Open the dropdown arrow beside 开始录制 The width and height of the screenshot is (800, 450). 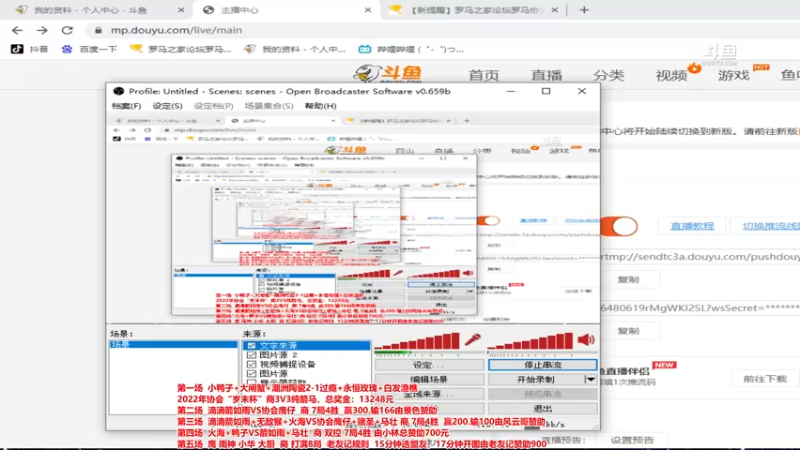click(590, 380)
